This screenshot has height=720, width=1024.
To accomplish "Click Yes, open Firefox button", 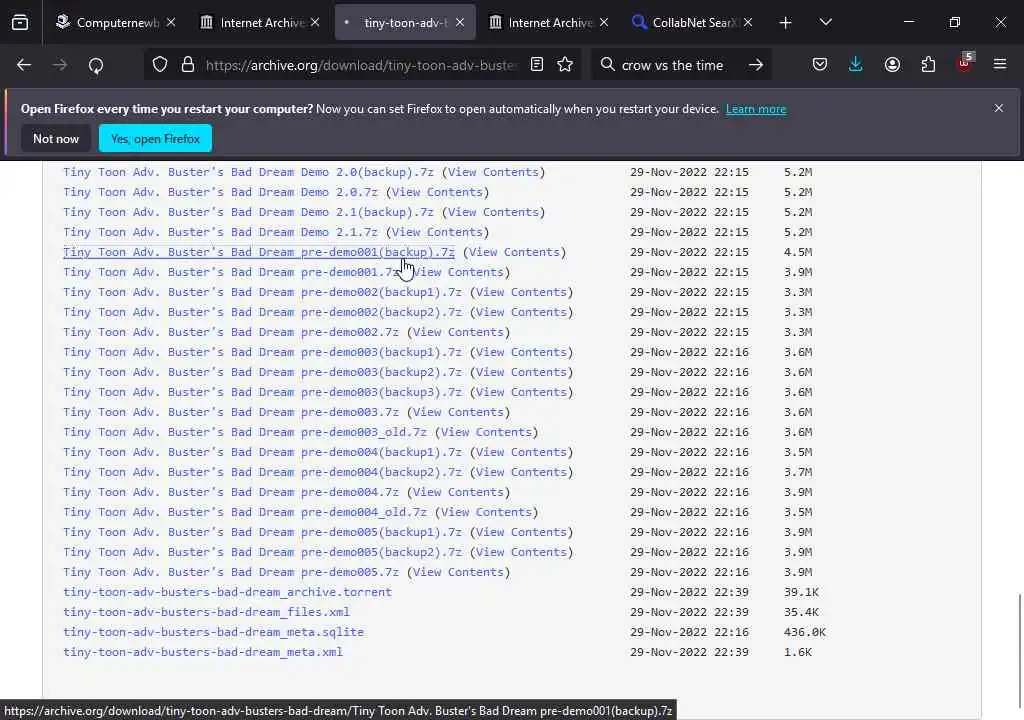I will coord(155,139).
